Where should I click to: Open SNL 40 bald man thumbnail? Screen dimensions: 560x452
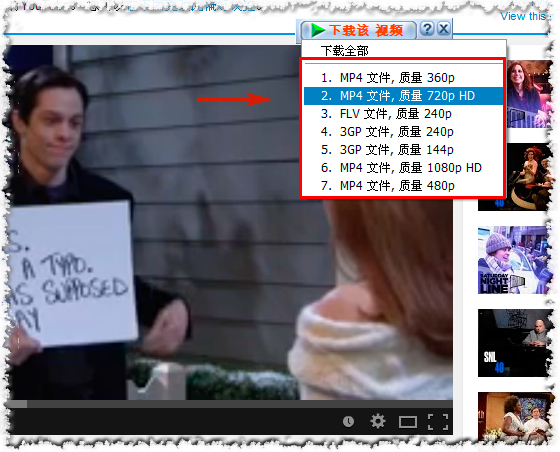click(514, 343)
